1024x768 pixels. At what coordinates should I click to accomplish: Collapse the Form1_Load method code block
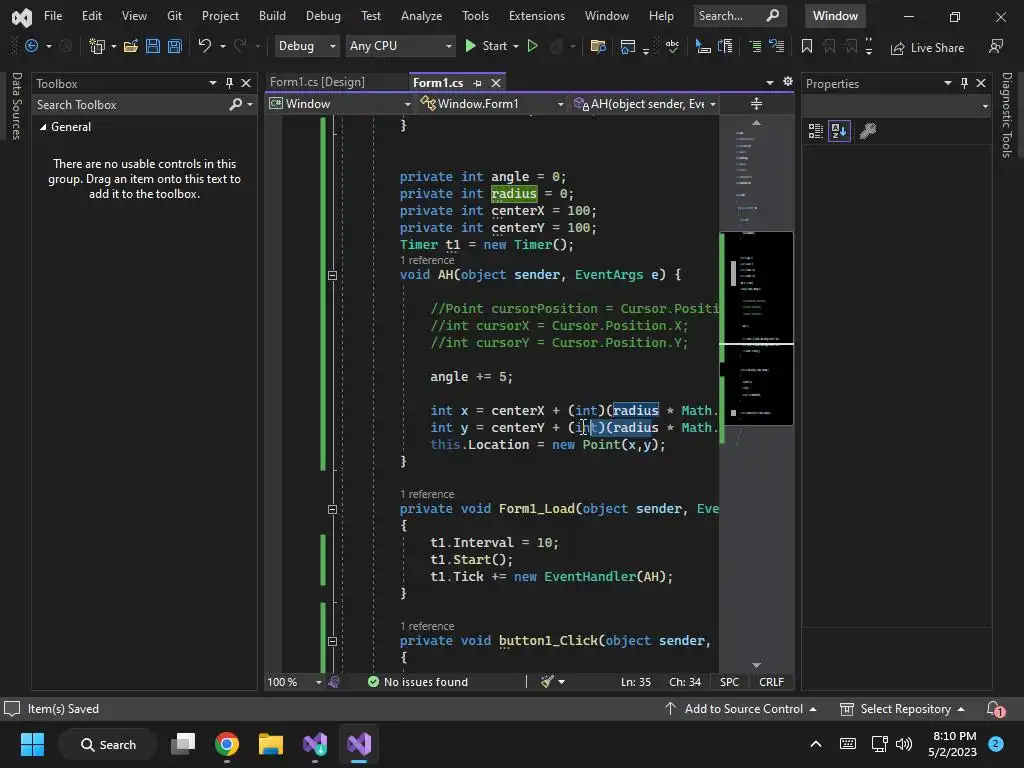332,509
